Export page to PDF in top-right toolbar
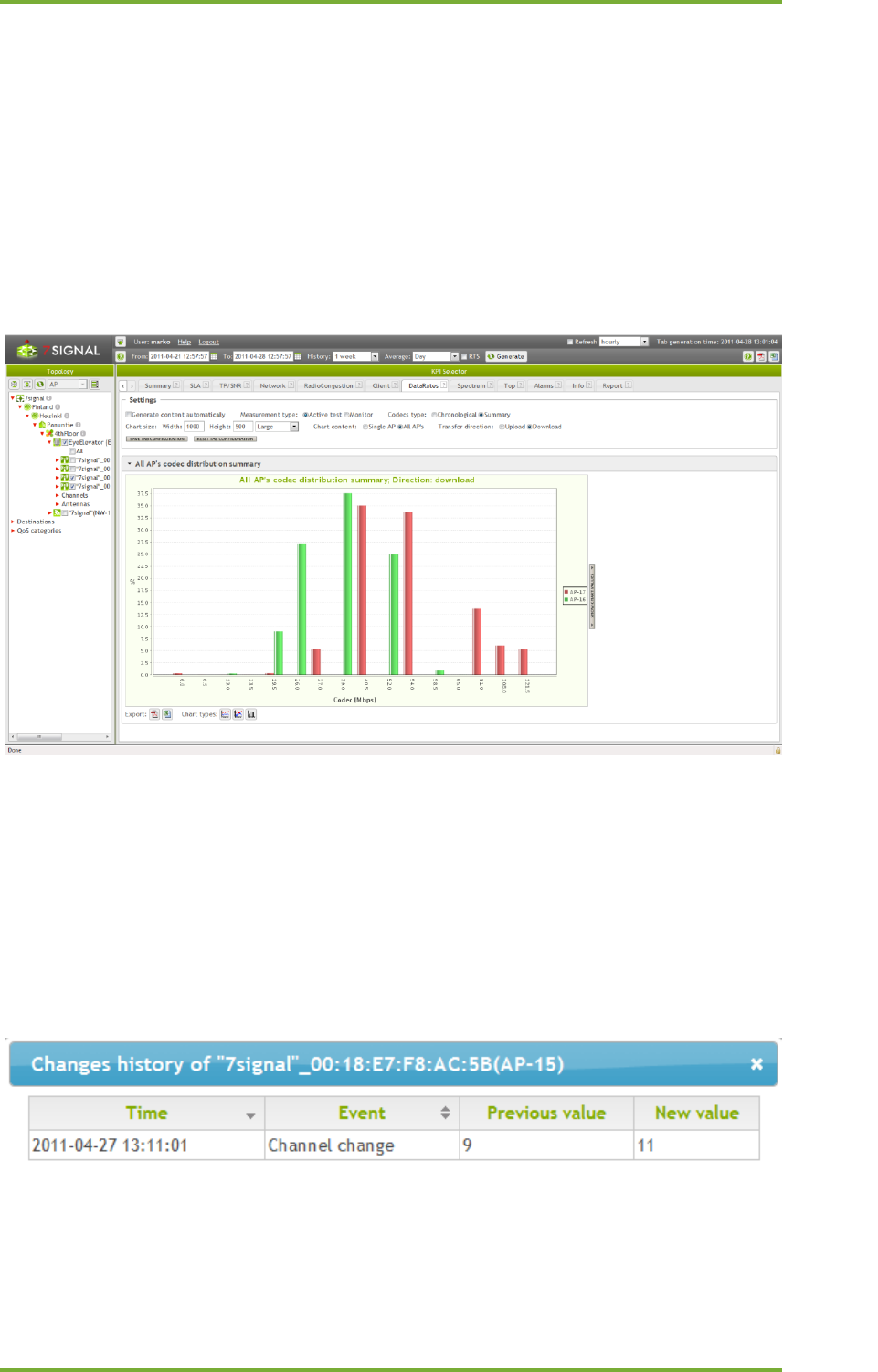Viewport: 878px width, 1372px height. tap(761, 356)
